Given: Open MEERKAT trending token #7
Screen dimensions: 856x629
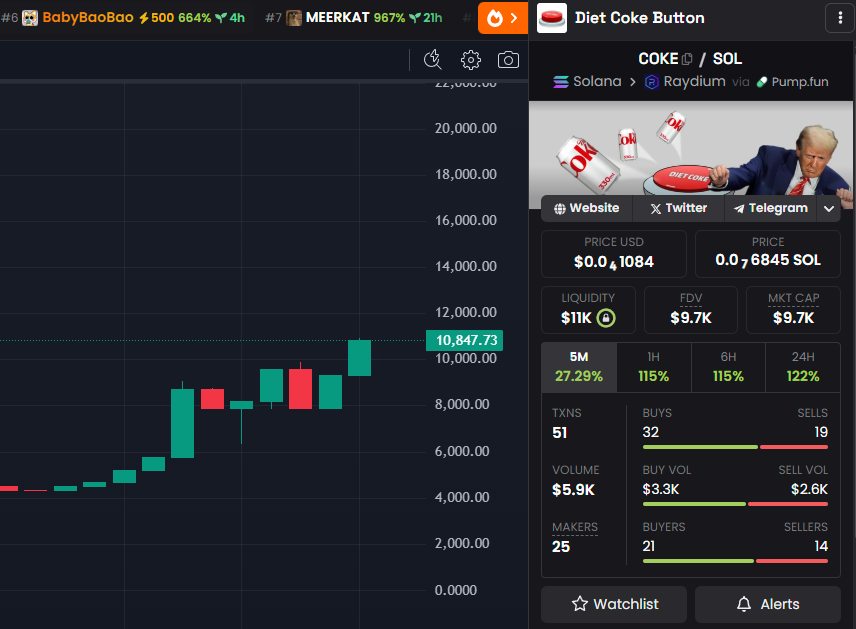Looking at the screenshot, I should pyautogui.click(x=354, y=18).
